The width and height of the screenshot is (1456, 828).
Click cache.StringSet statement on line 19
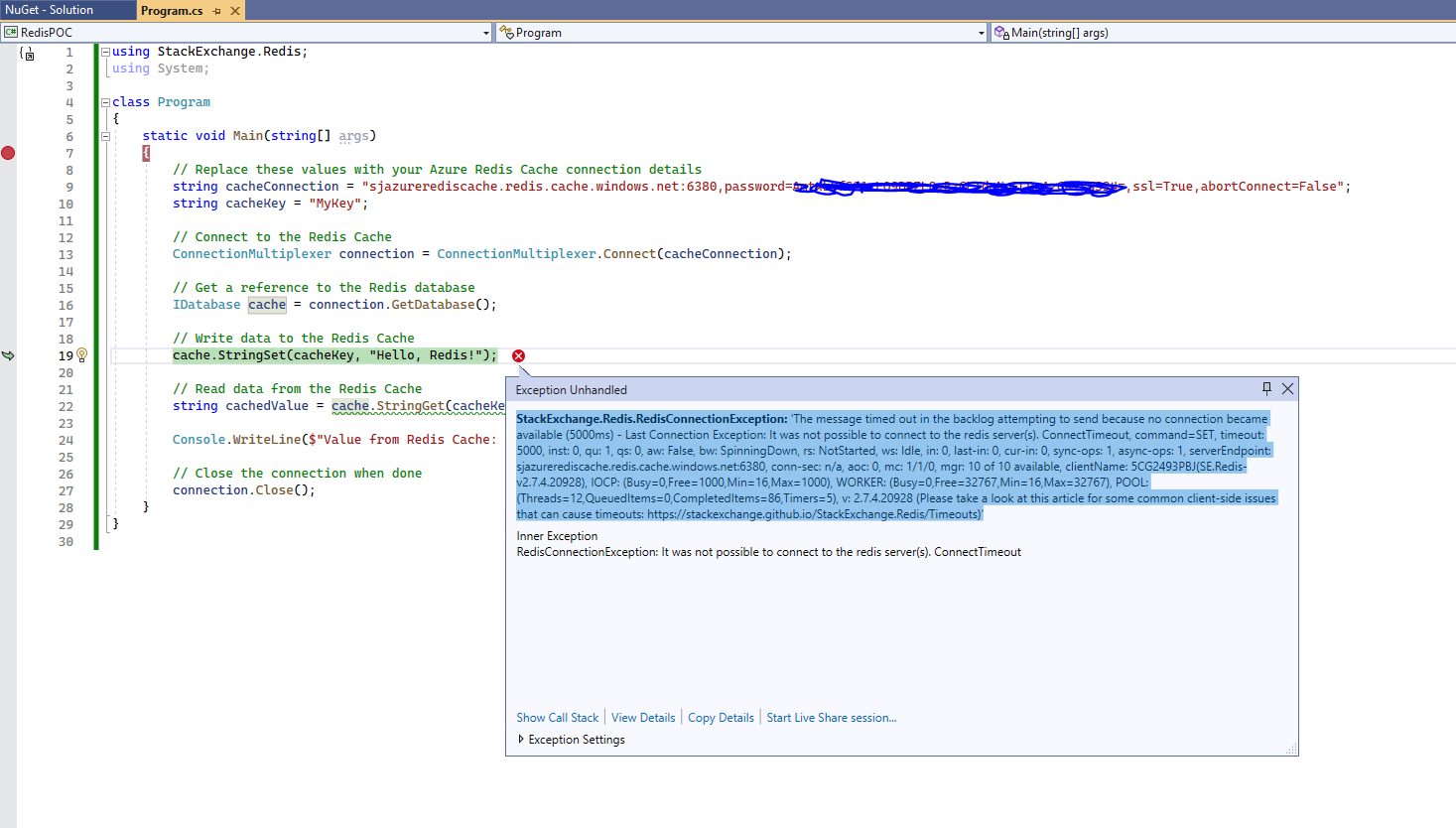[334, 355]
